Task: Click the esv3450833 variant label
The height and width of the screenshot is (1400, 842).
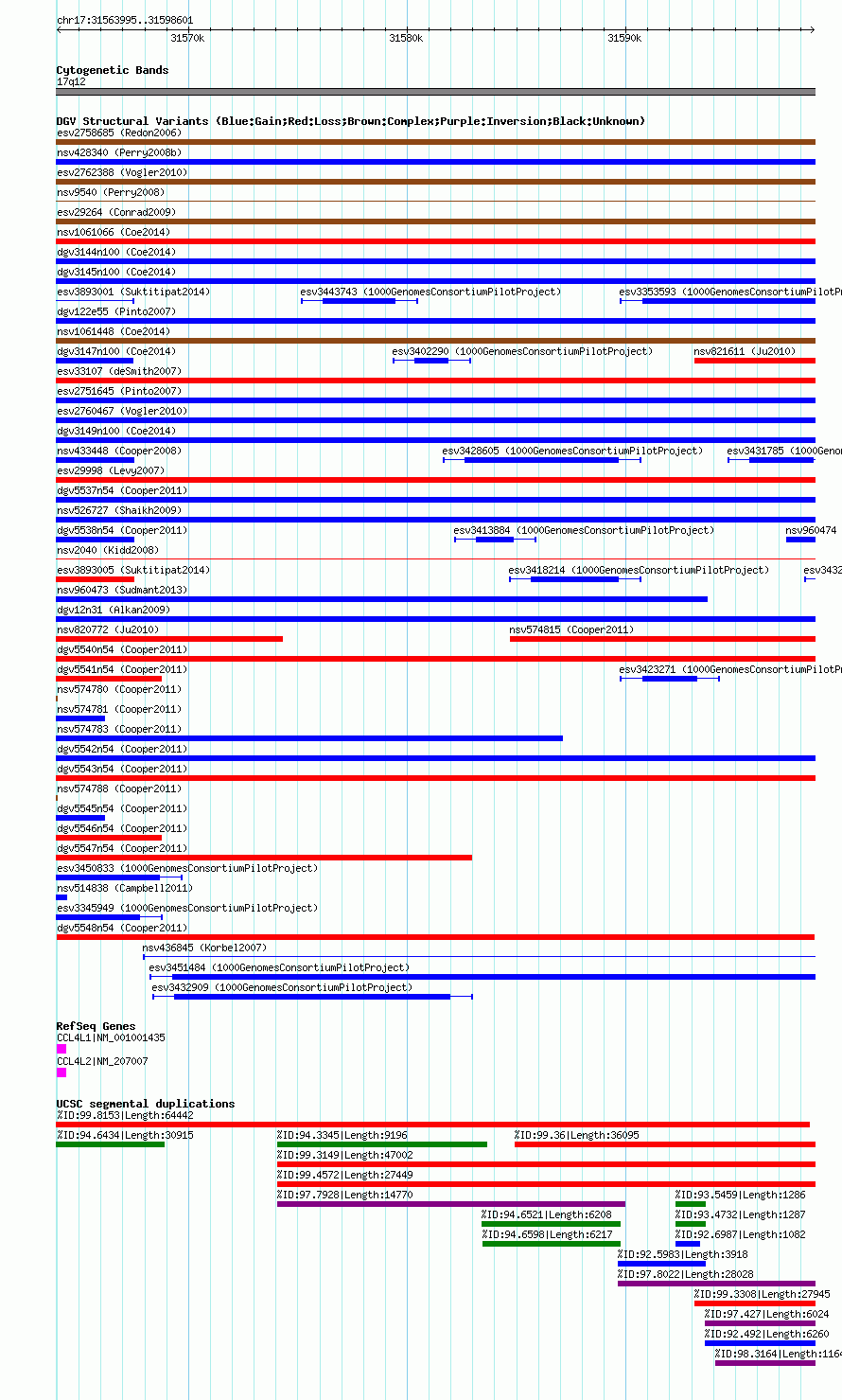Action: coord(187,868)
